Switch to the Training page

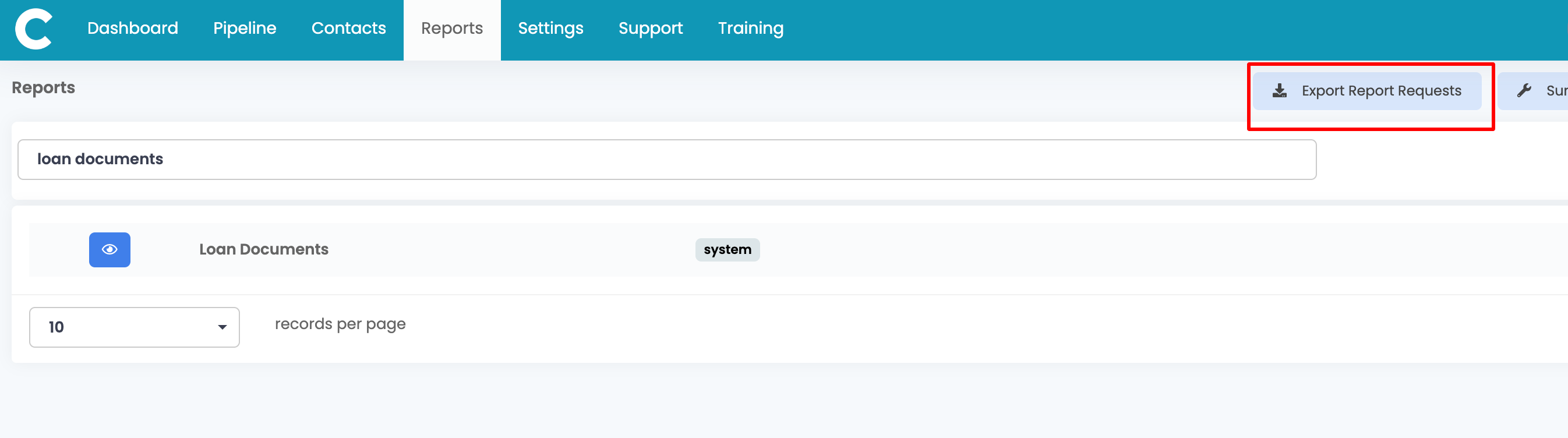coord(751,29)
